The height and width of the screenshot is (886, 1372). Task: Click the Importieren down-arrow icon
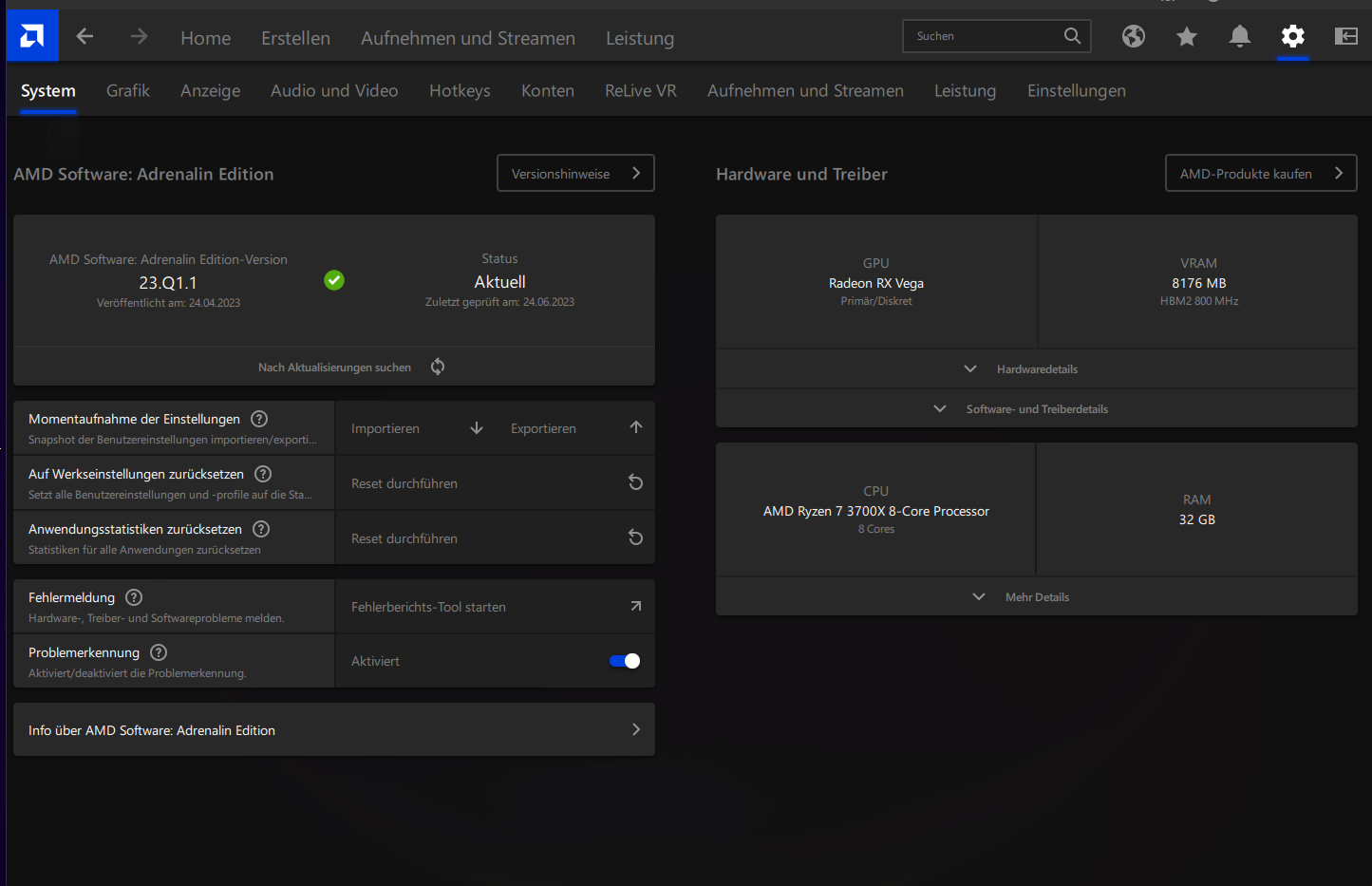pos(477,428)
